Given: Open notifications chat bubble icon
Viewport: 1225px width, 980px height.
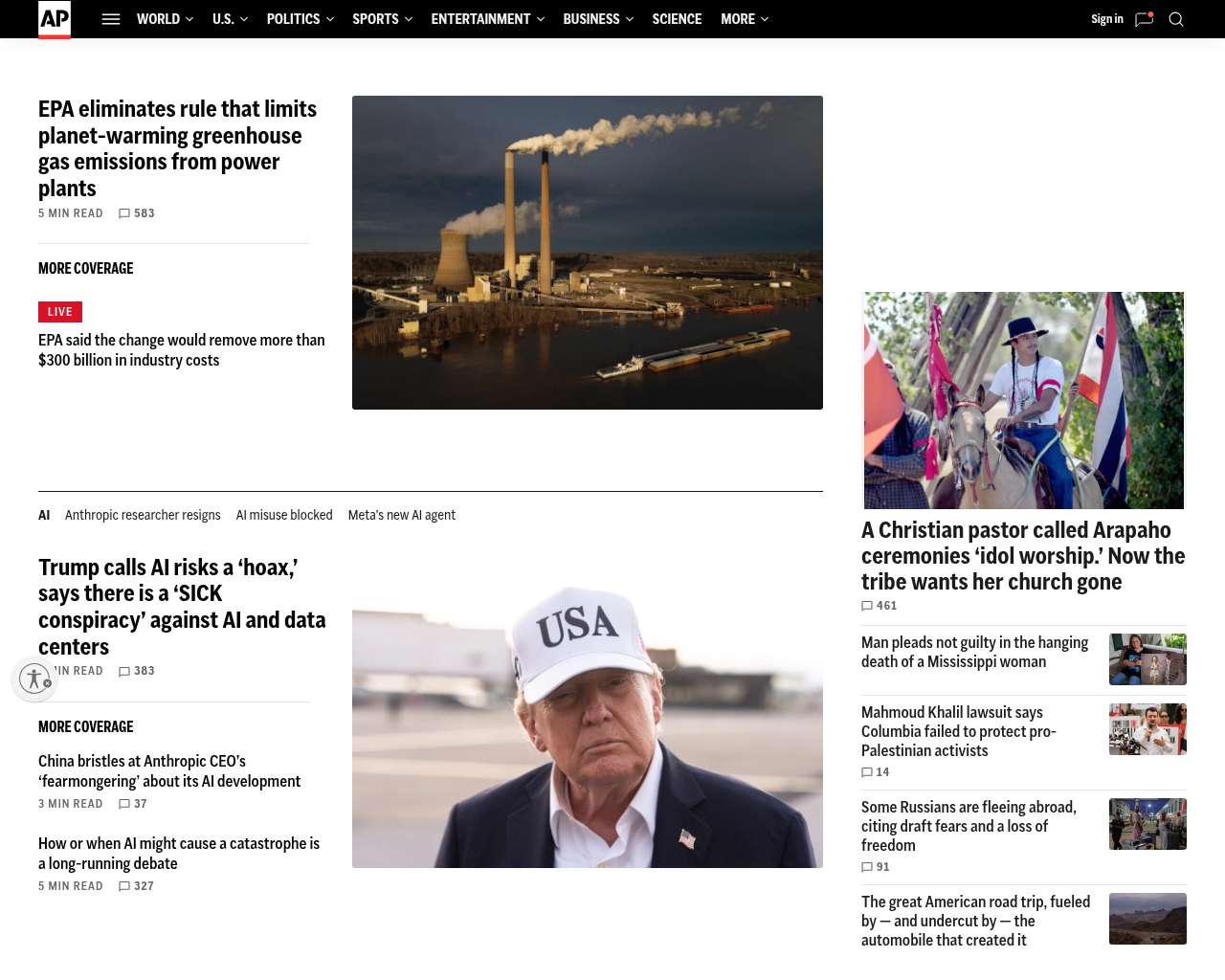Looking at the screenshot, I should (x=1144, y=19).
